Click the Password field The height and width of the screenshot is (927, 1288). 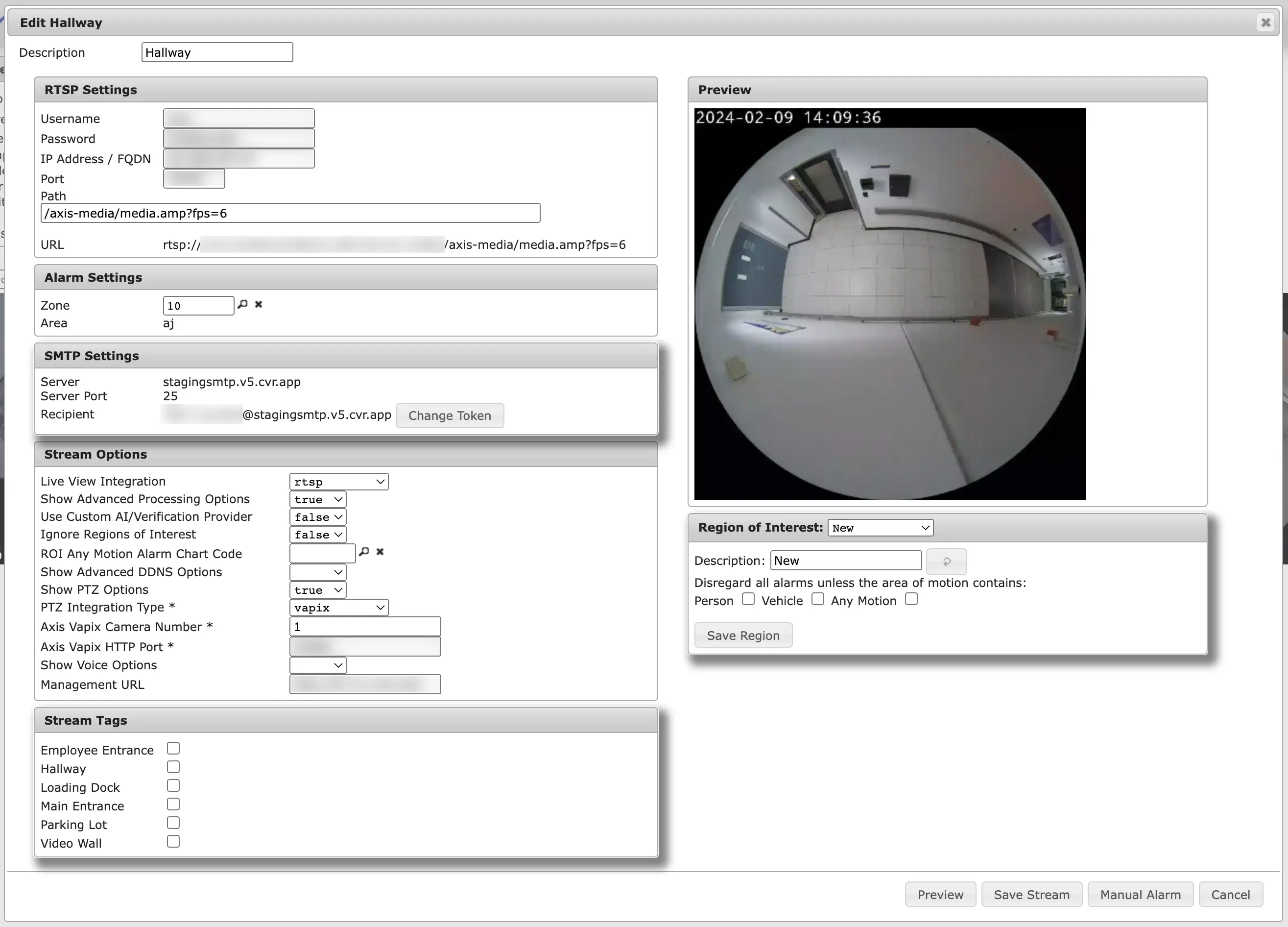point(239,138)
